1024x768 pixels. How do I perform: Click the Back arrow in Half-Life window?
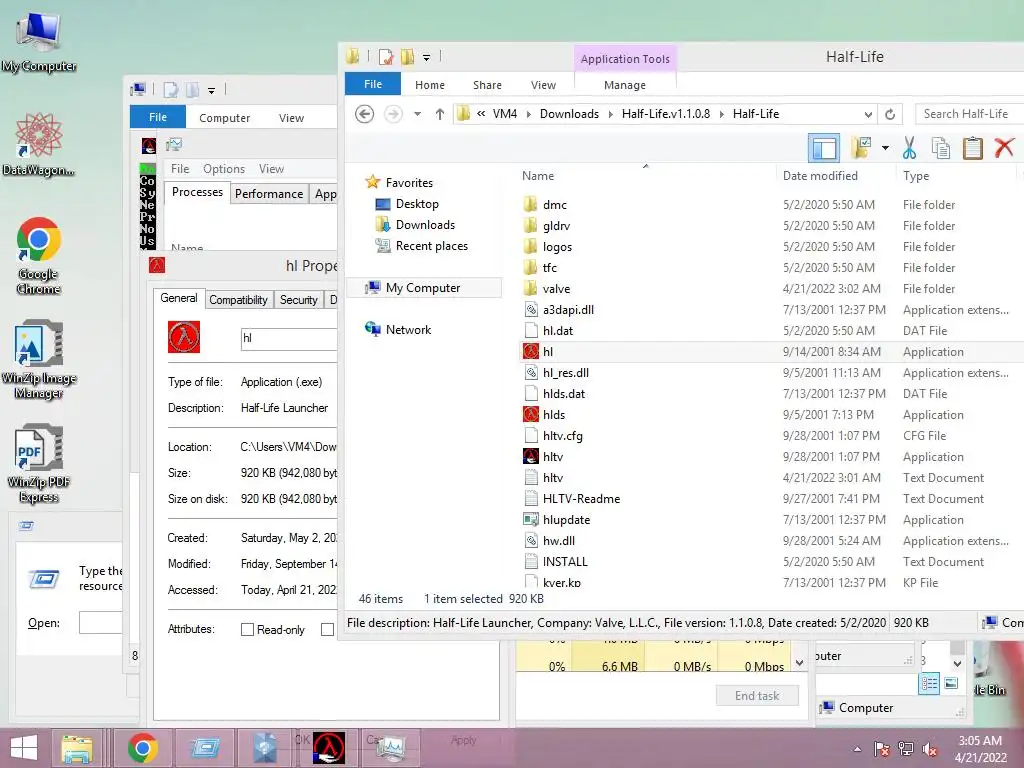364,114
